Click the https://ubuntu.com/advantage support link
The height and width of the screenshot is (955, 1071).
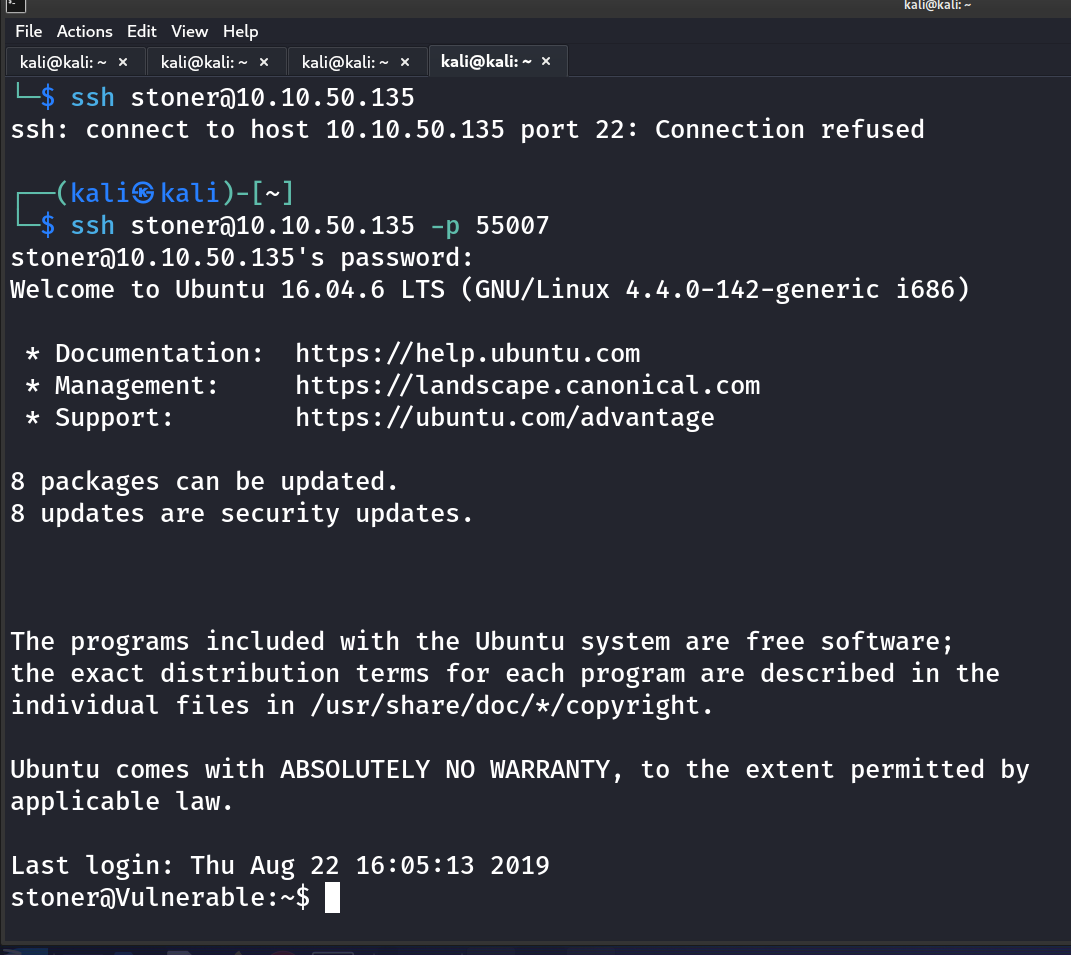504,418
